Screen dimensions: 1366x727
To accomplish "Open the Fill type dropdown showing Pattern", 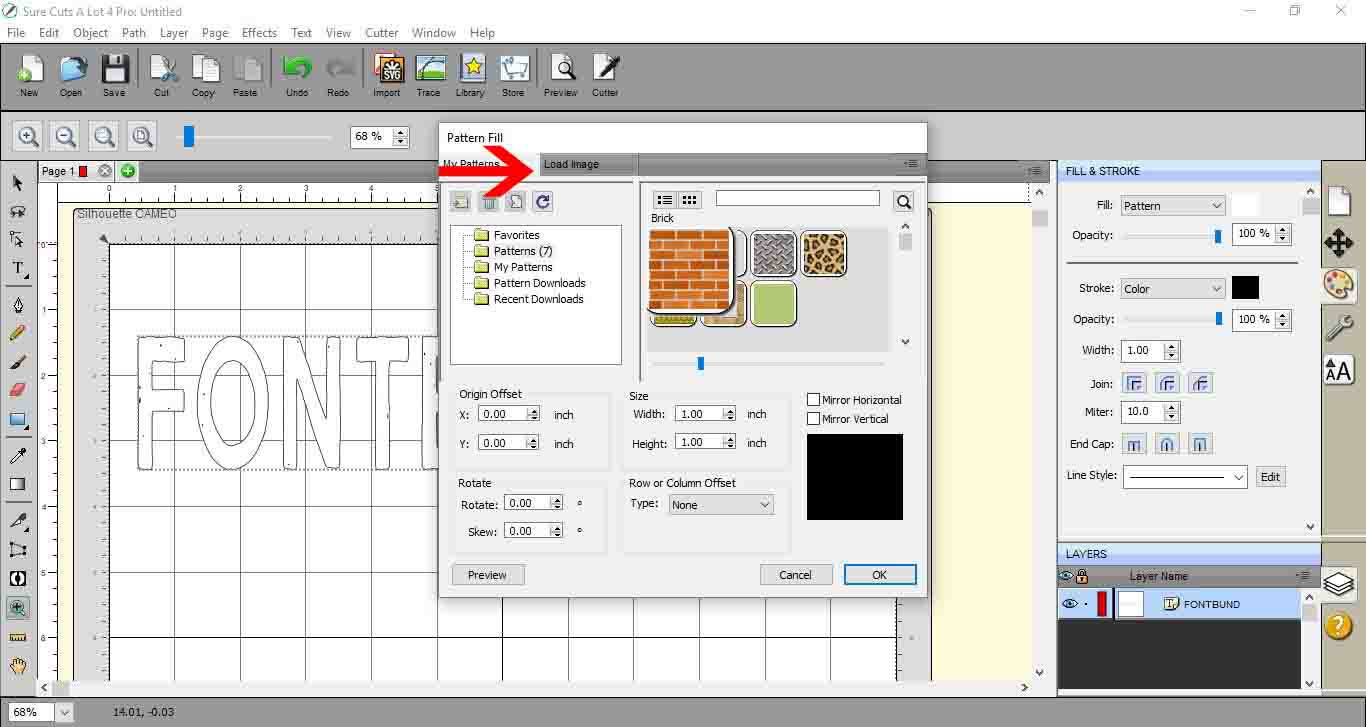I will [x=1173, y=206].
